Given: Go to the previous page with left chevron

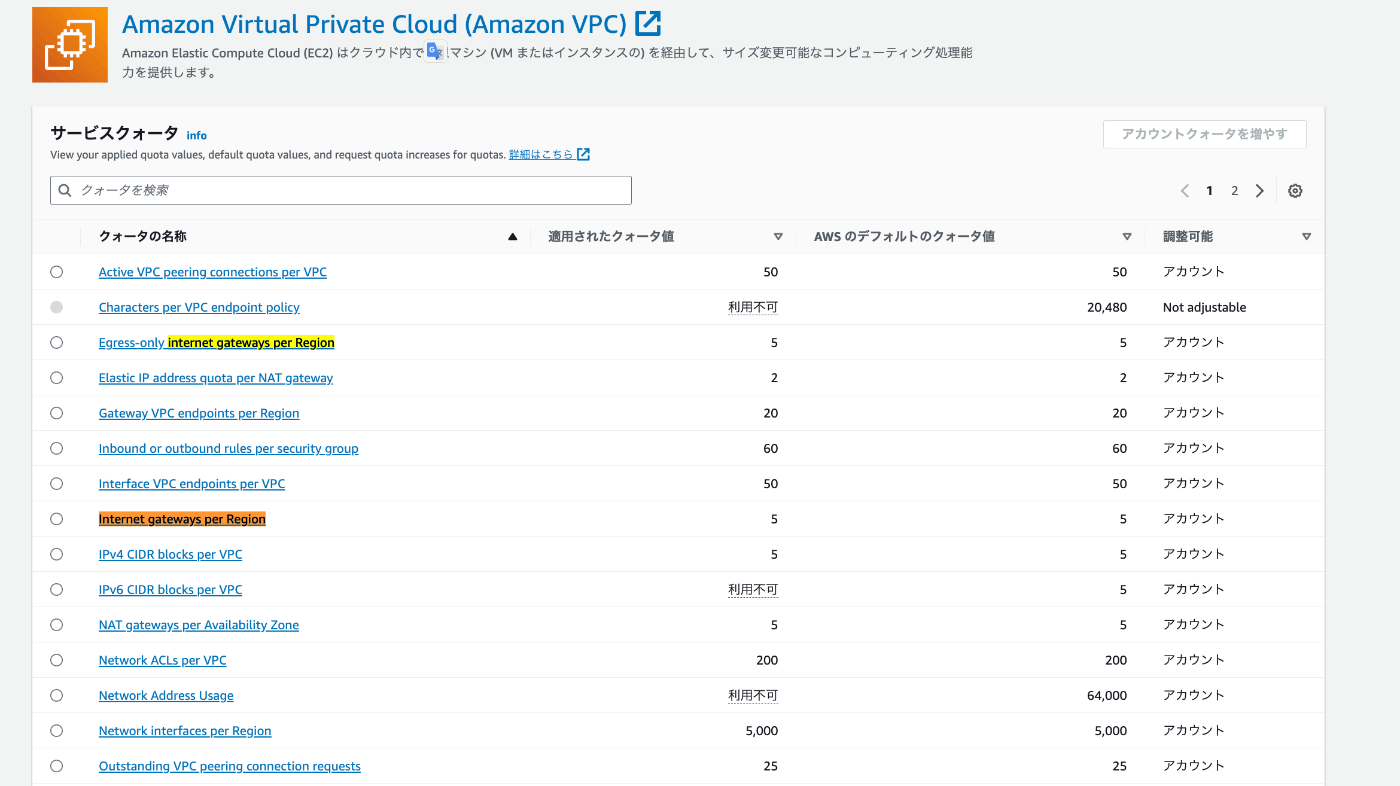Looking at the screenshot, I should pos(1185,191).
